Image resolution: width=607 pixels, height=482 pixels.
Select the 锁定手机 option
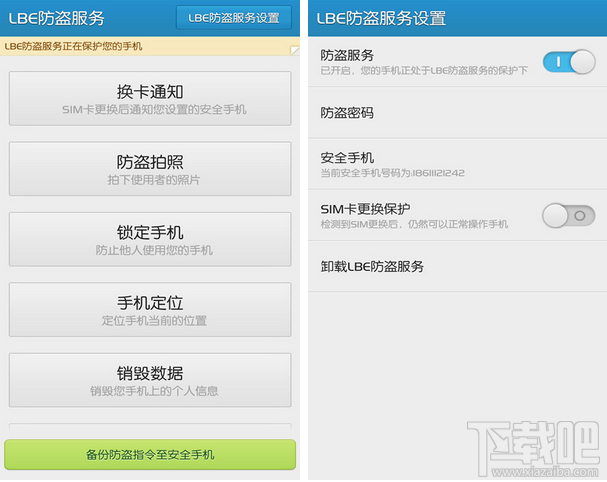point(150,239)
